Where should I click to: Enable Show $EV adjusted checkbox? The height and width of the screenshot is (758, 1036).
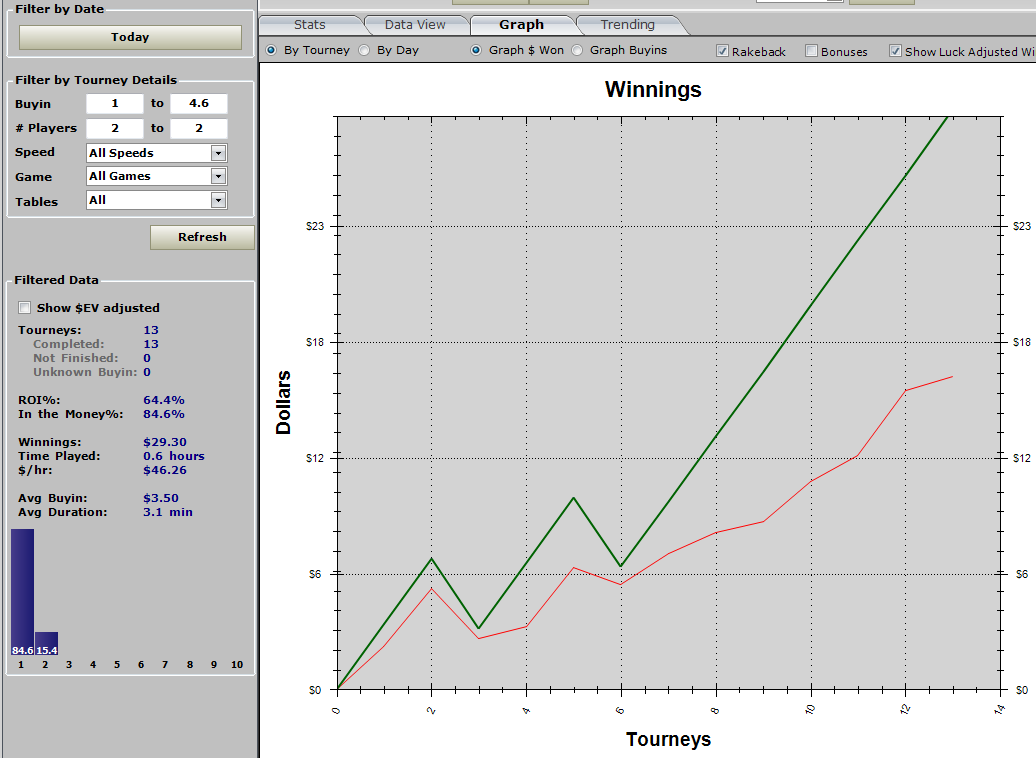pos(25,308)
